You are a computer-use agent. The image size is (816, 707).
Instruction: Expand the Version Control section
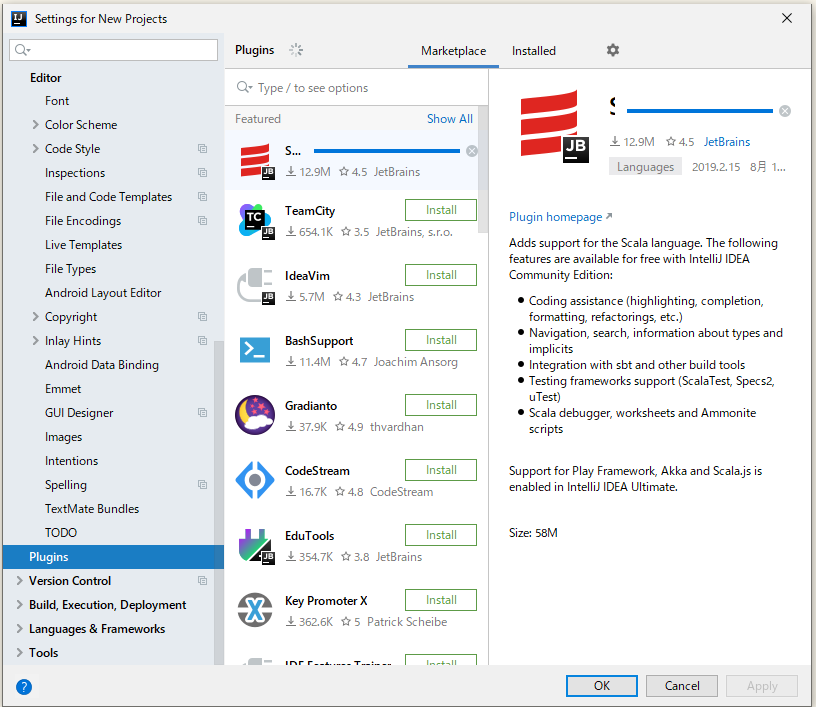(20, 580)
